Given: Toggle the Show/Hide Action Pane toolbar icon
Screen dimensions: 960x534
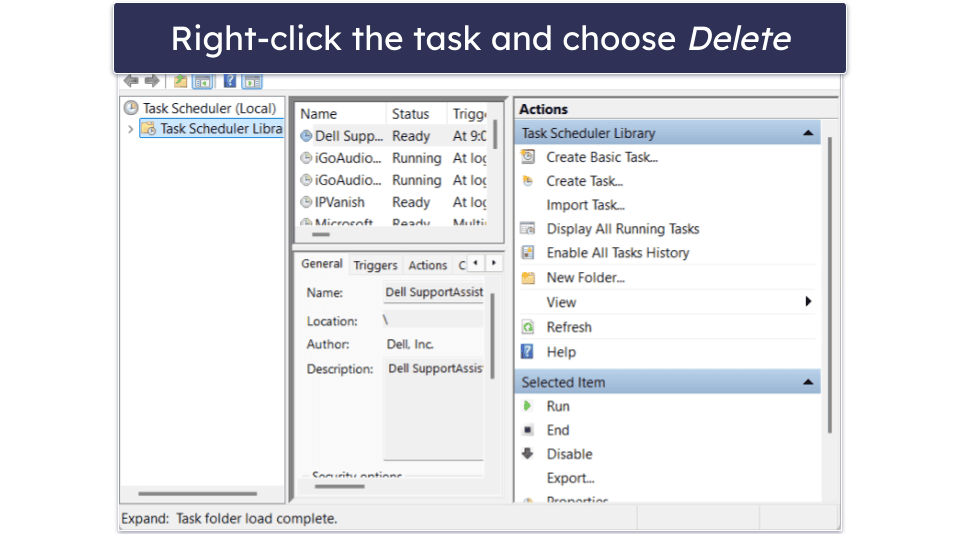Looking at the screenshot, I should click(251, 81).
